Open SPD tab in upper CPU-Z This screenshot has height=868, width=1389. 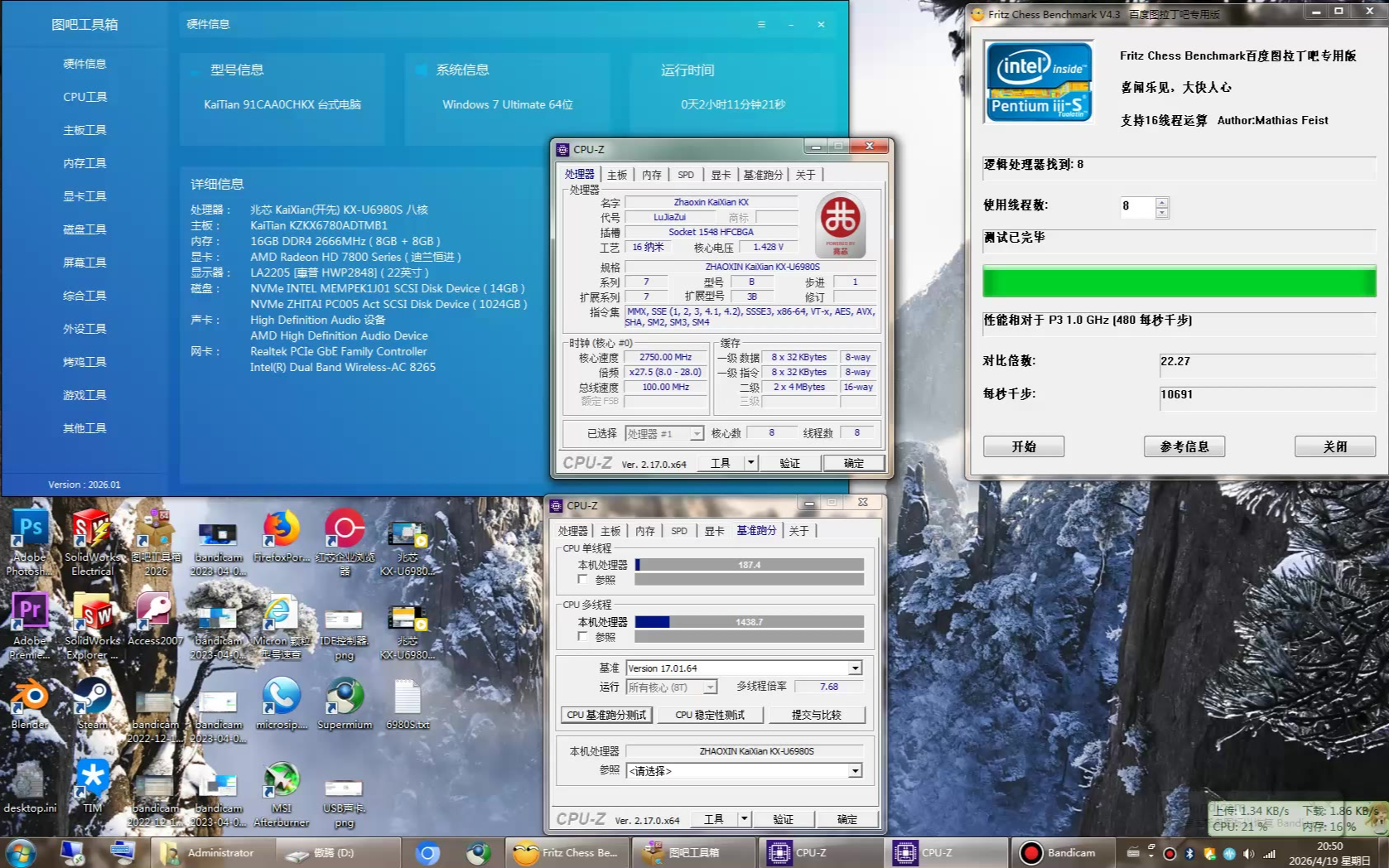coord(686,175)
